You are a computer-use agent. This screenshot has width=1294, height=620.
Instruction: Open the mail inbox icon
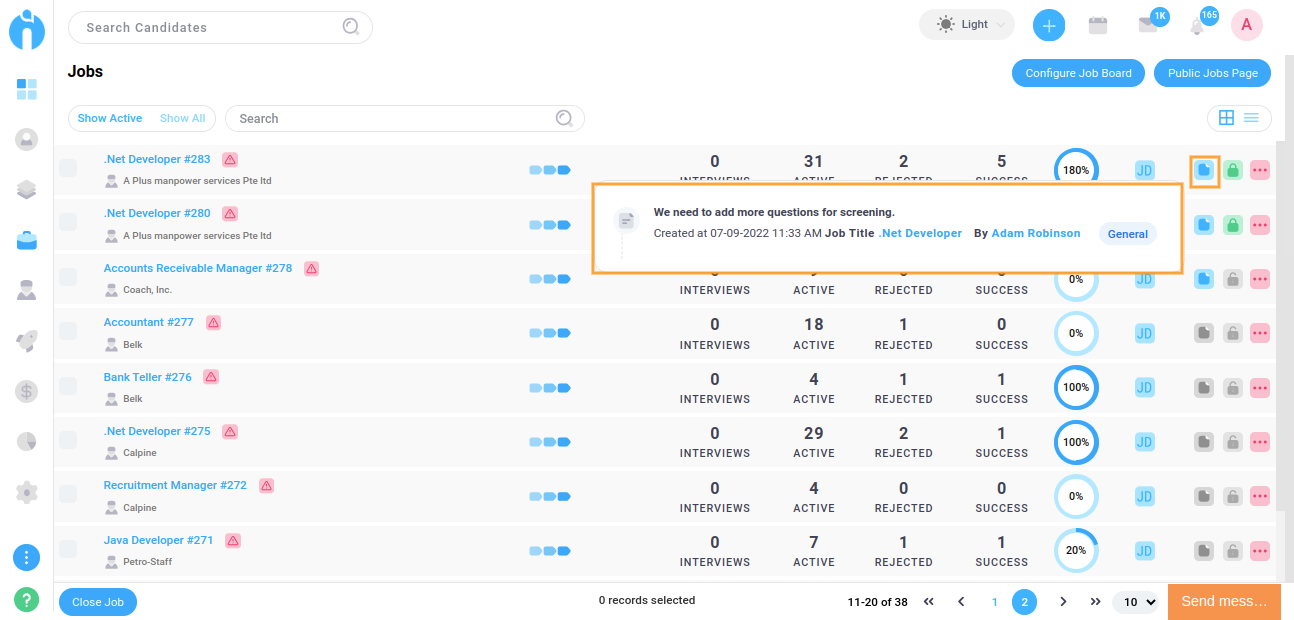[x=1148, y=26]
